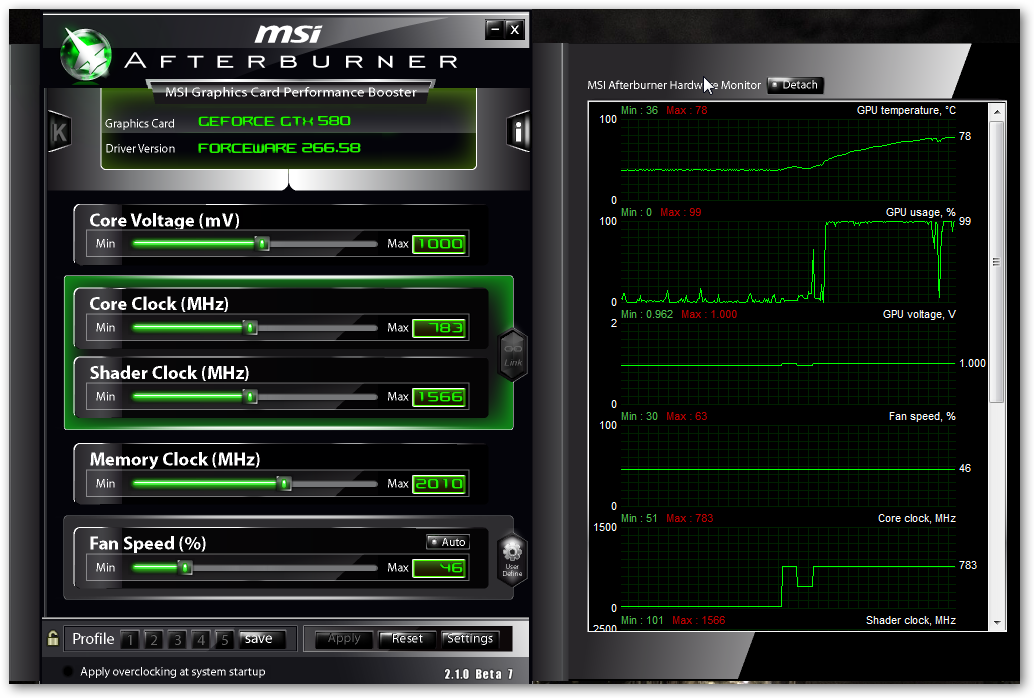1034x698 pixels.
Task: Click the Core clock MHz graph
Action: (x=788, y=568)
